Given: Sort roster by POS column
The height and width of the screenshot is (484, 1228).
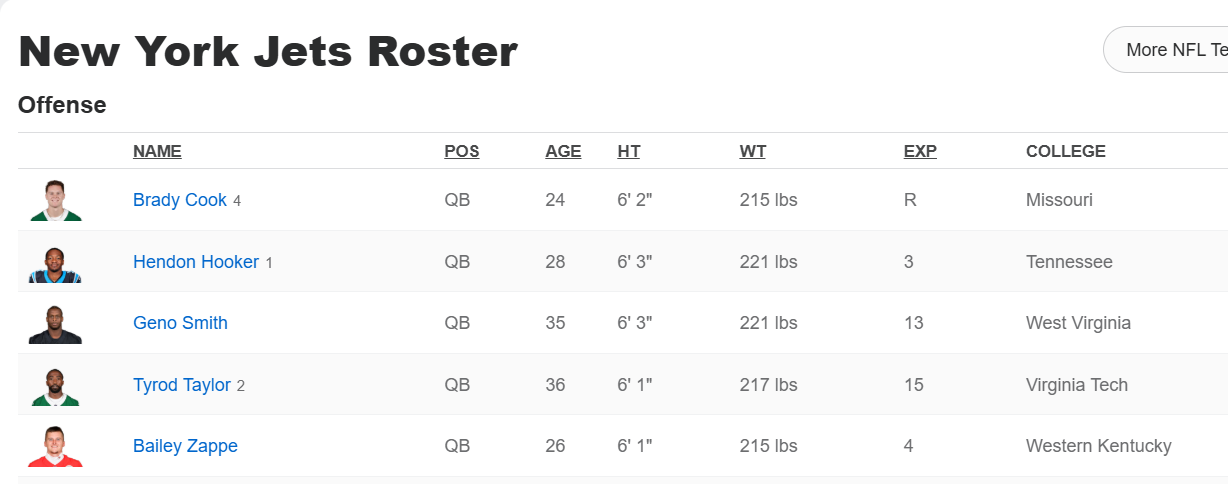Looking at the screenshot, I should [462, 152].
